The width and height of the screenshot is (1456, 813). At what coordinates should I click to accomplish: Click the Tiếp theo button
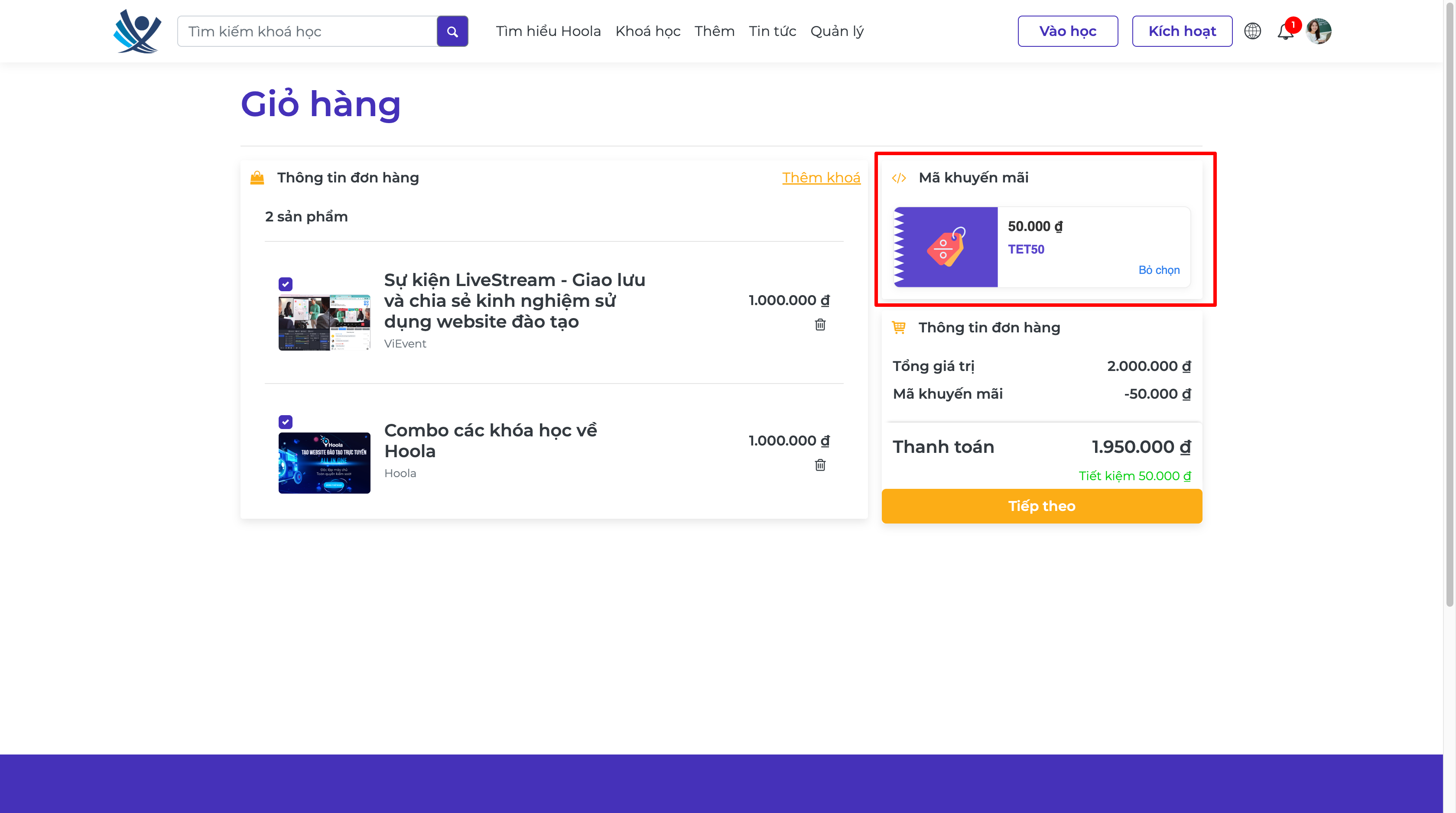(x=1042, y=506)
